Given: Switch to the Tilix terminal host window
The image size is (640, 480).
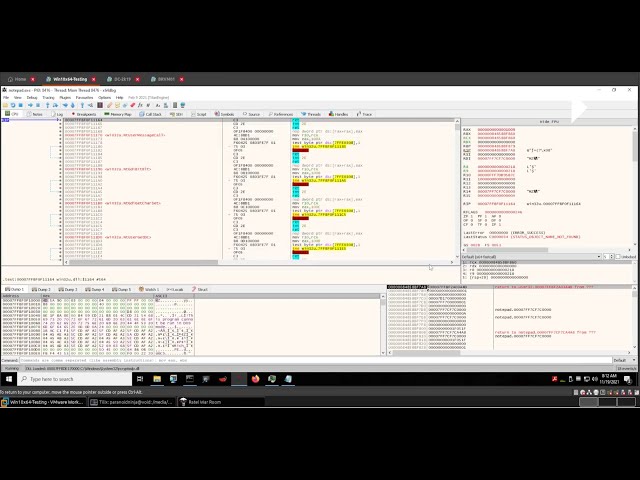Looking at the screenshot, I should pyautogui.click(x=132, y=402).
